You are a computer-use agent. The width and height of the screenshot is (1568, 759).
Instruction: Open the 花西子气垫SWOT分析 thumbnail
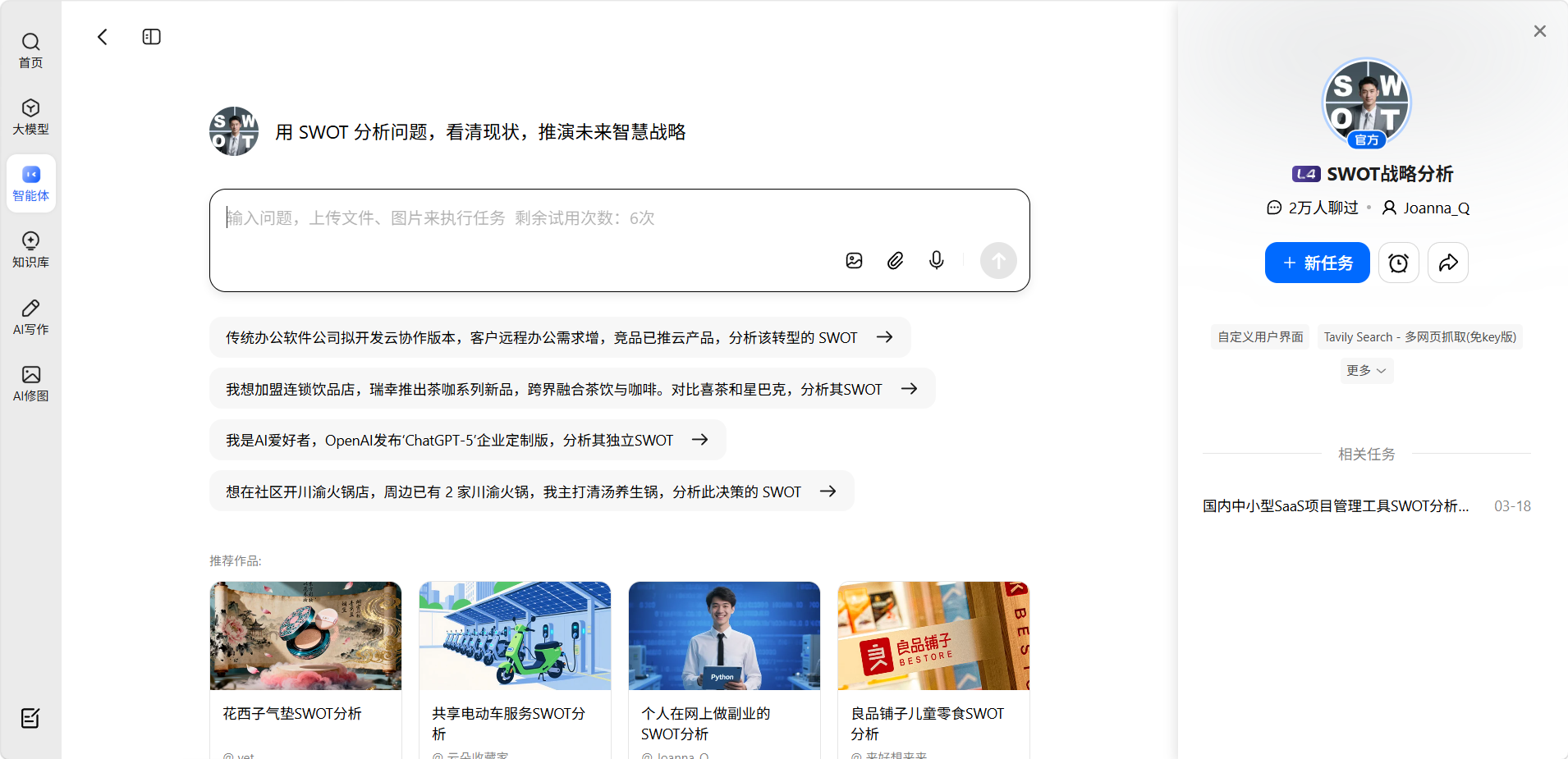pyautogui.click(x=305, y=636)
